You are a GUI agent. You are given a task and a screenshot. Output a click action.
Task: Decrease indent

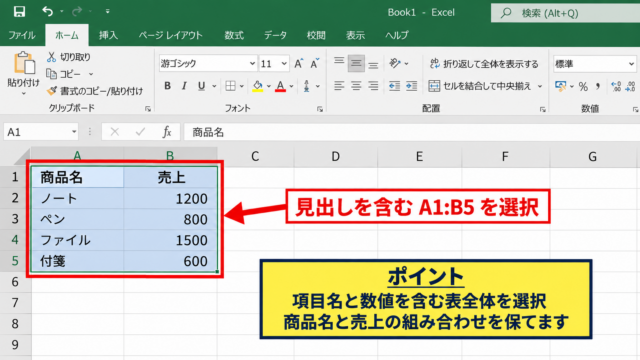pos(394,86)
